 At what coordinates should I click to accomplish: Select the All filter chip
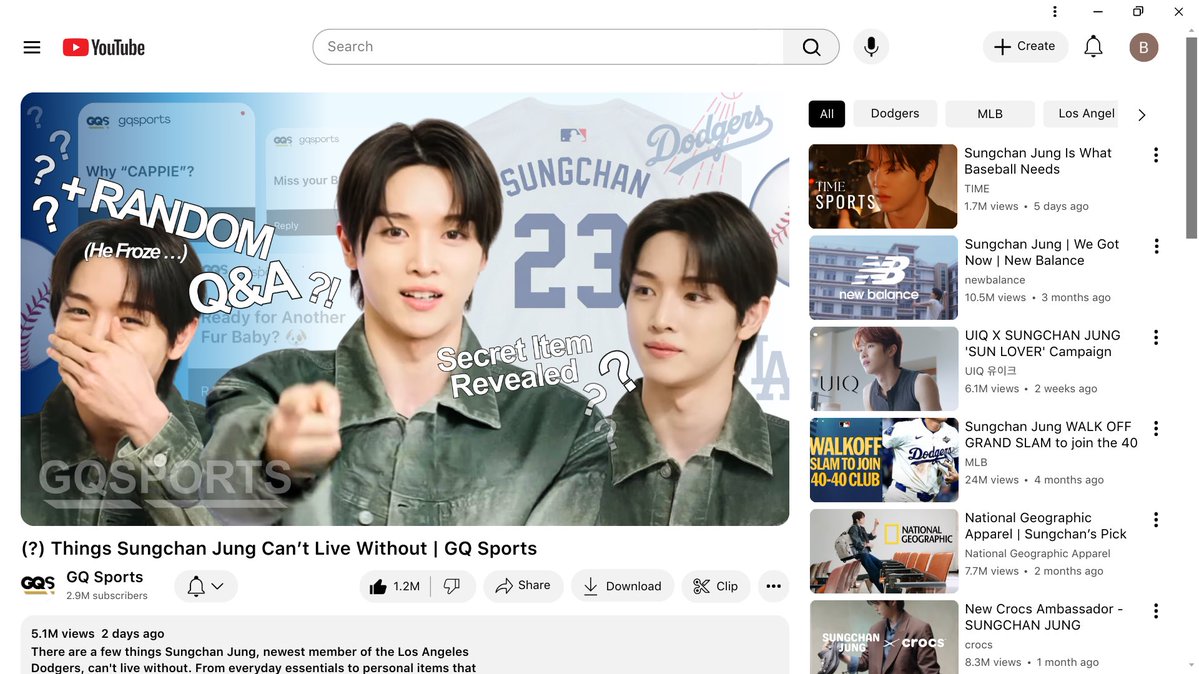[827, 114]
